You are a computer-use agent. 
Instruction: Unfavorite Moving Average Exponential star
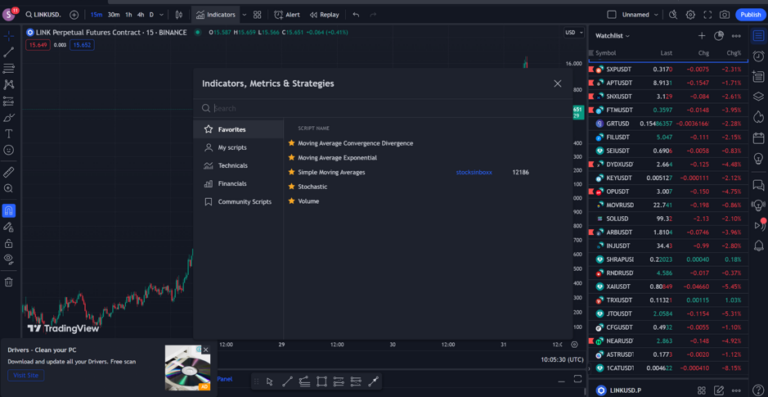[291, 158]
